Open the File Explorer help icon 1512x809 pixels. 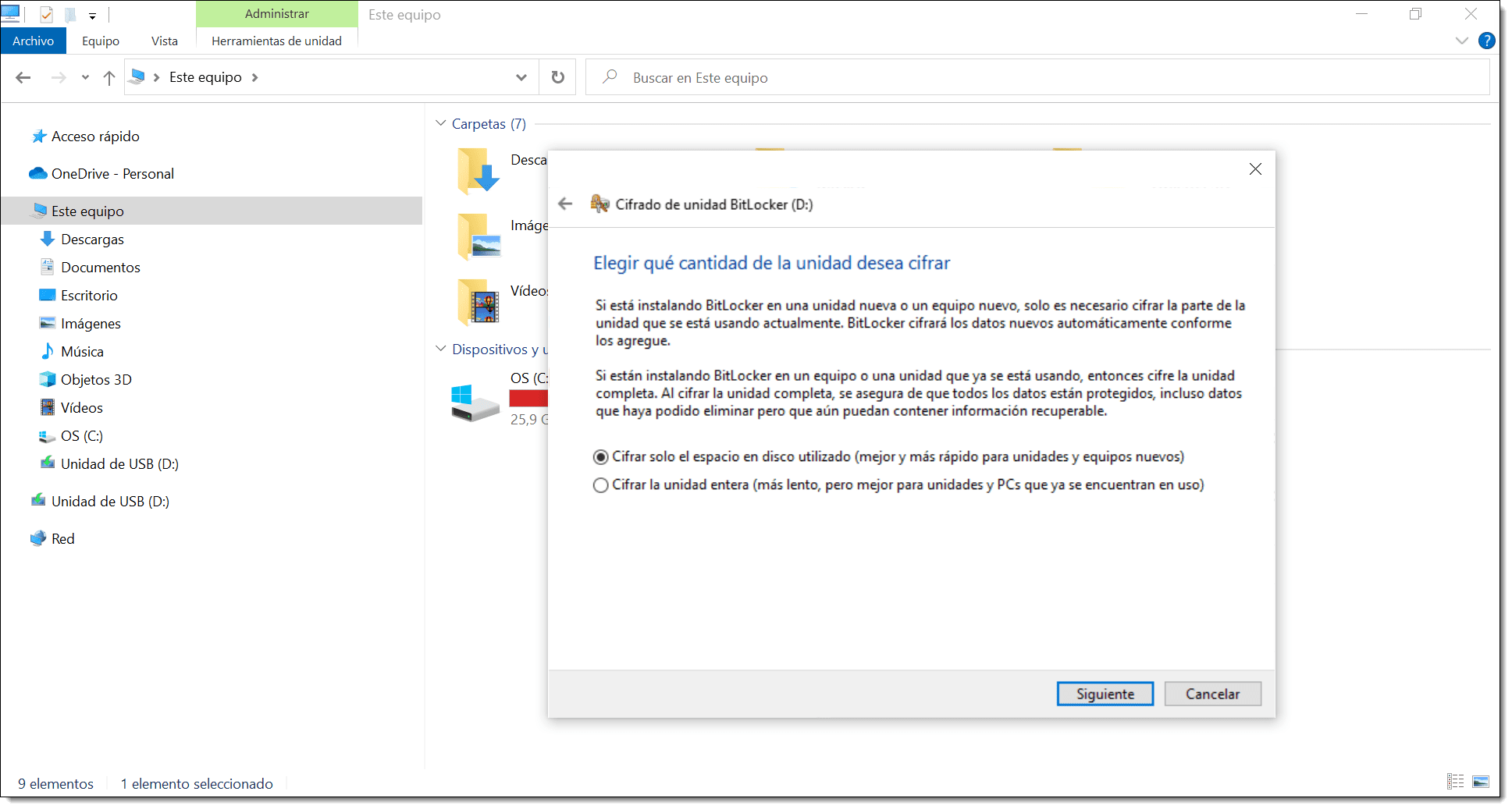coord(1487,41)
